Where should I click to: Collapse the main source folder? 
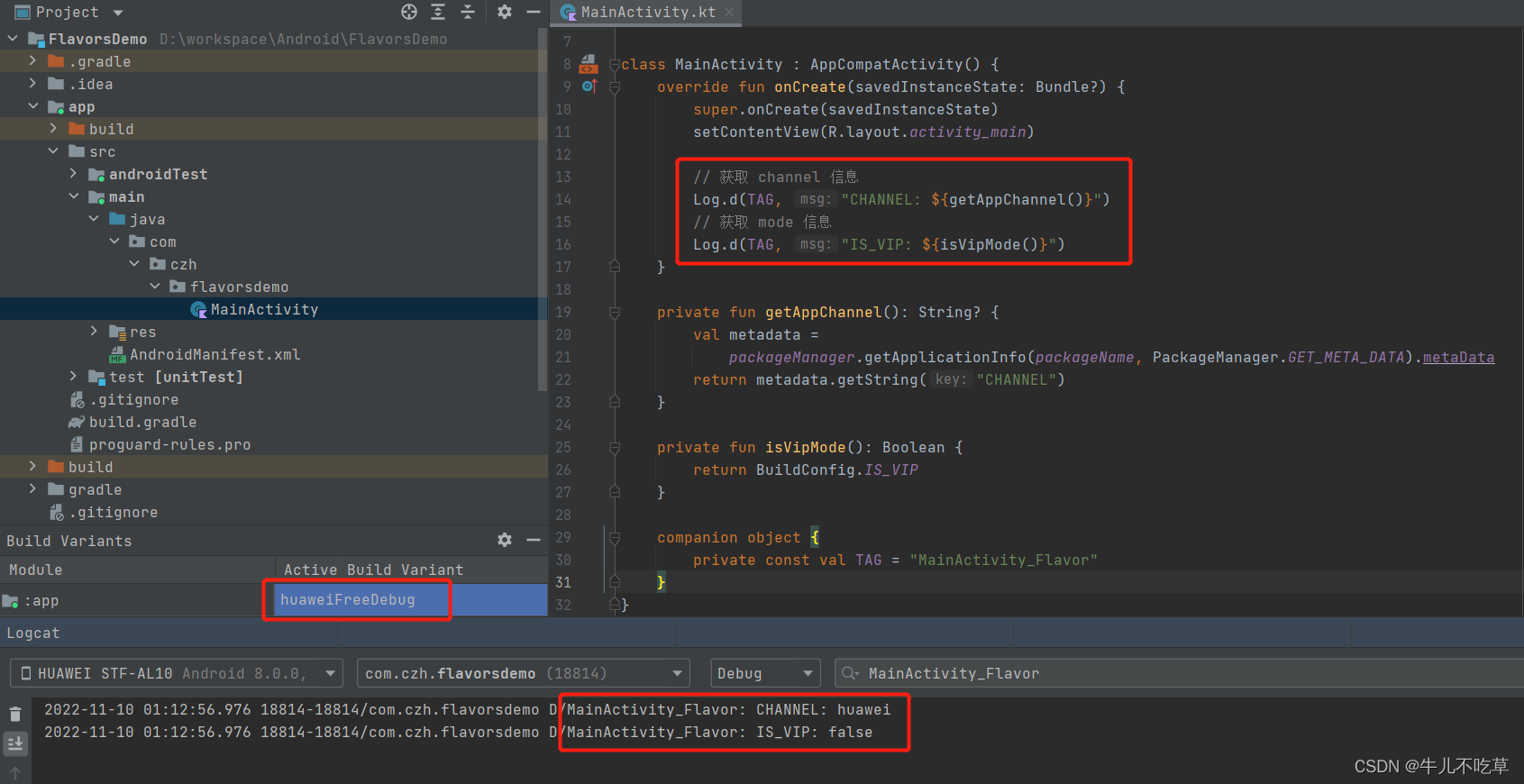[x=74, y=196]
